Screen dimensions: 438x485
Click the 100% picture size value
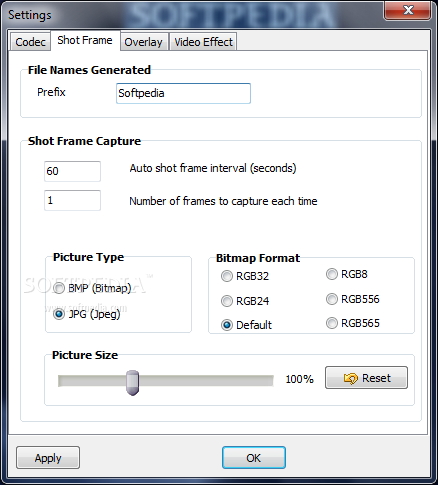pyautogui.click(x=299, y=379)
